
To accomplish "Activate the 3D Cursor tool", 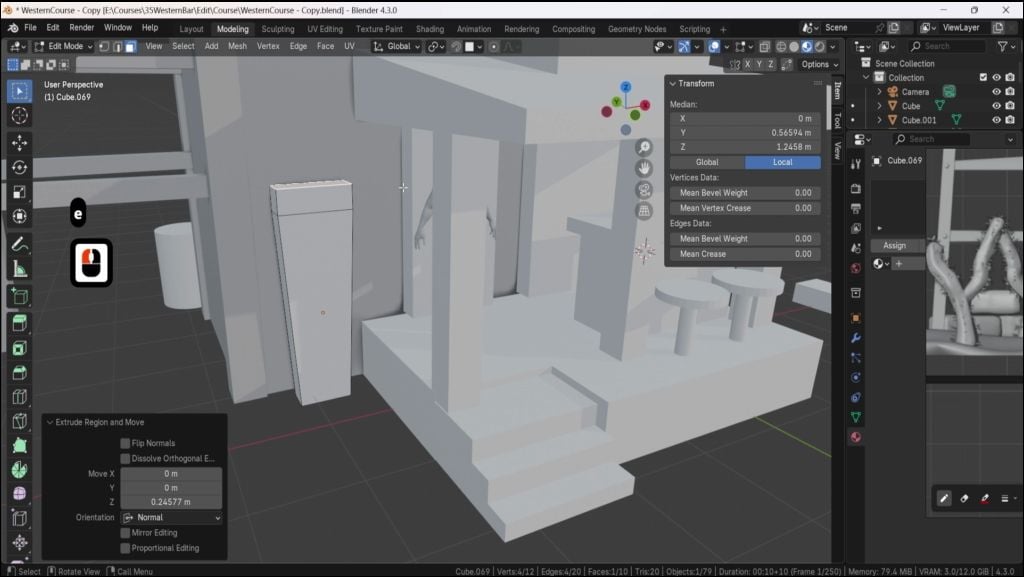I will [x=19, y=116].
